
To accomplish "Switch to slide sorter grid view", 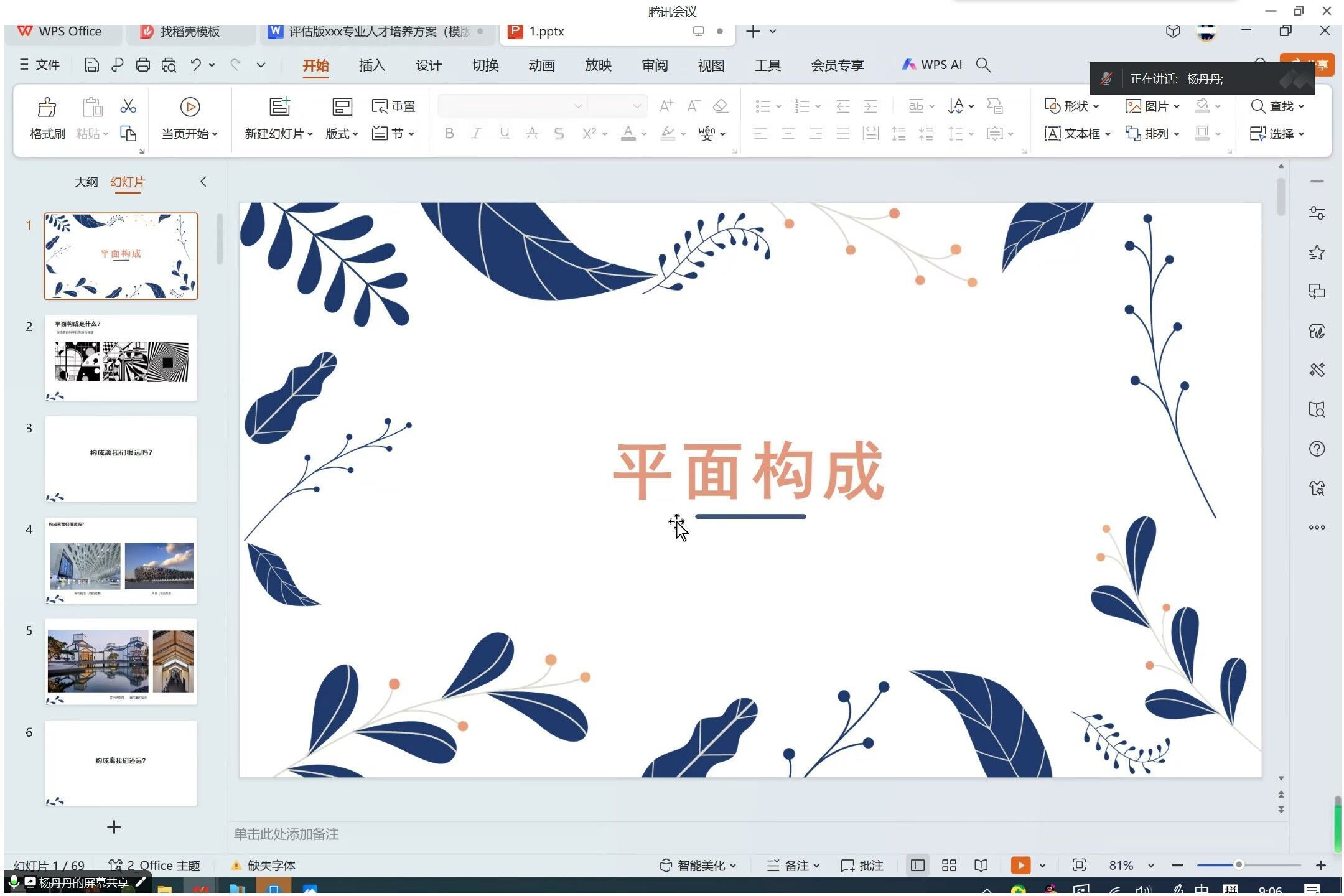I will point(949,866).
